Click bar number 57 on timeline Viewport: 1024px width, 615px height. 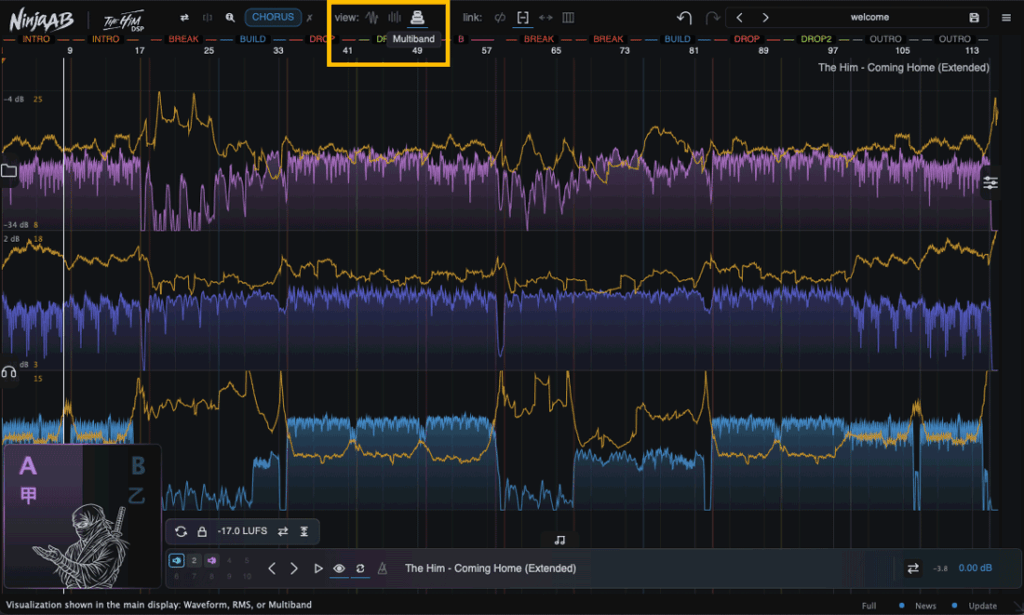click(x=487, y=50)
